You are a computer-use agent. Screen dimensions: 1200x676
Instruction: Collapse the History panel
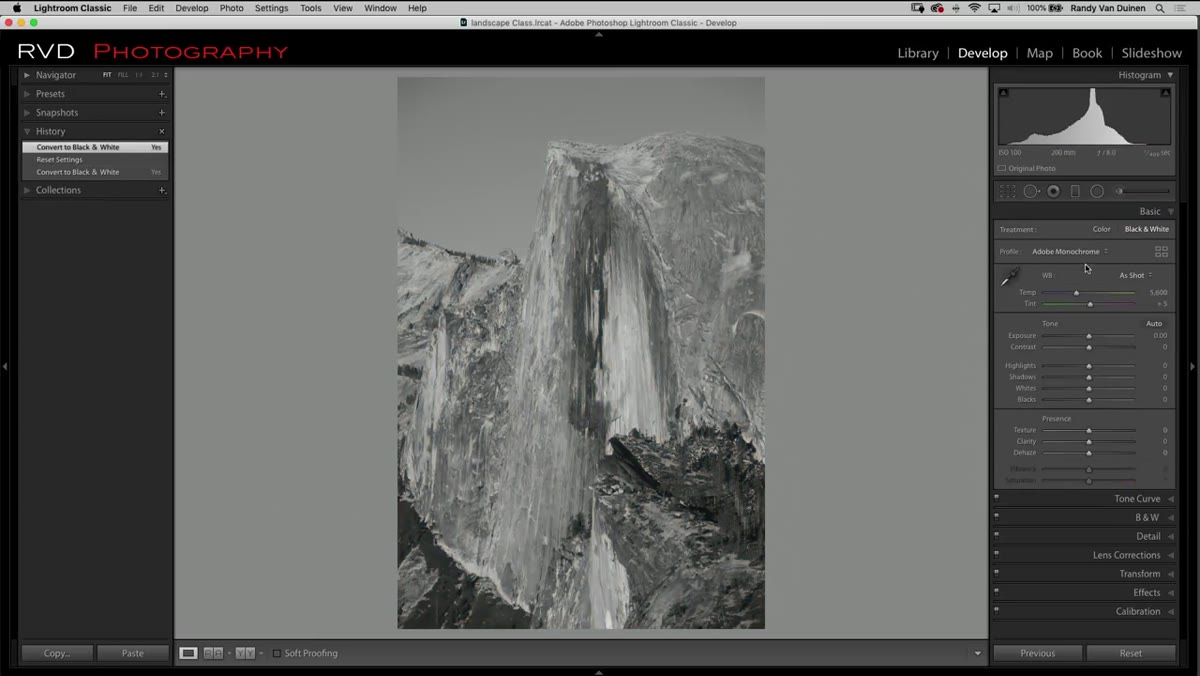[x=27, y=132]
